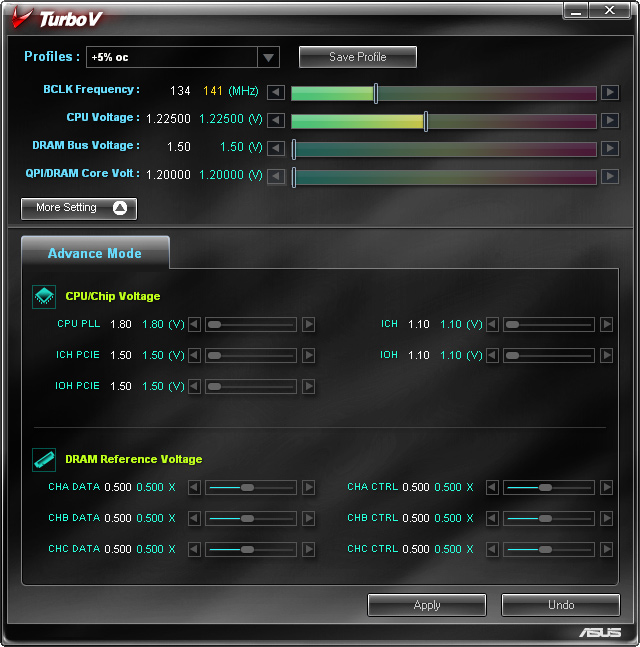Decrease CHC DATA reference with left arrow
640x647 pixels.
point(194,549)
